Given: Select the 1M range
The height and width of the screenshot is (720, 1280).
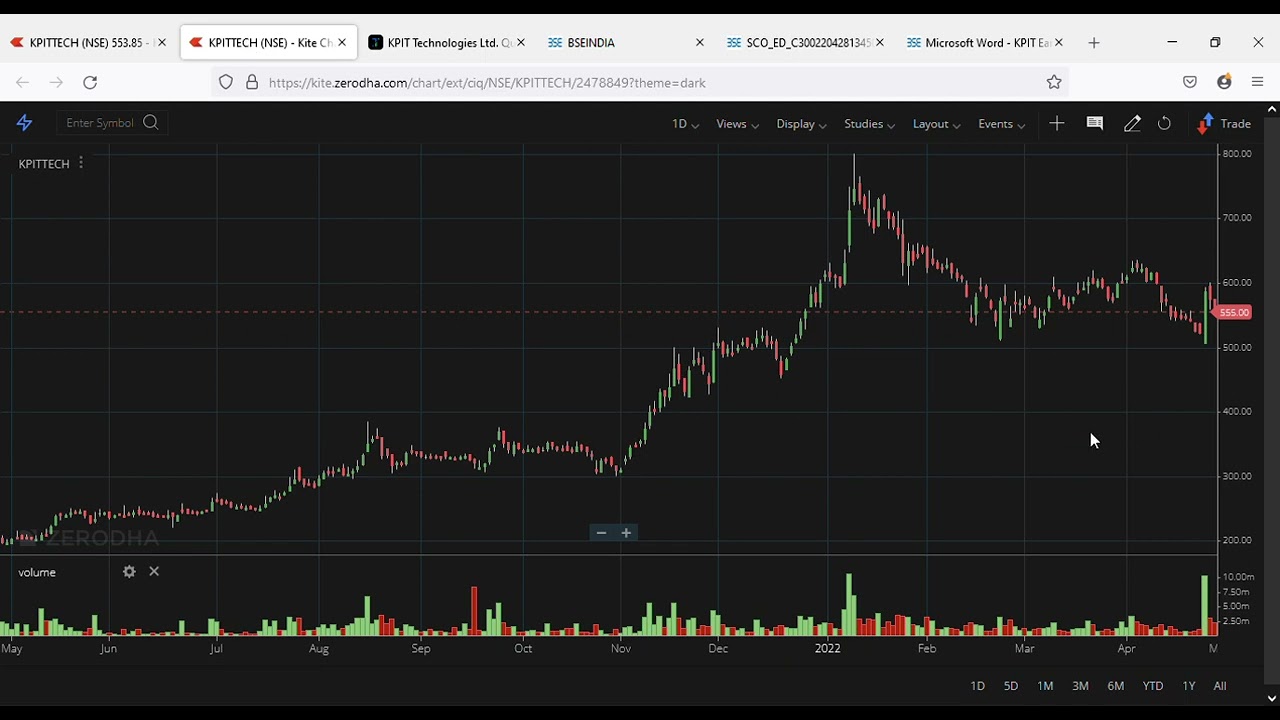Looking at the screenshot, I should tap(1045, 686).
